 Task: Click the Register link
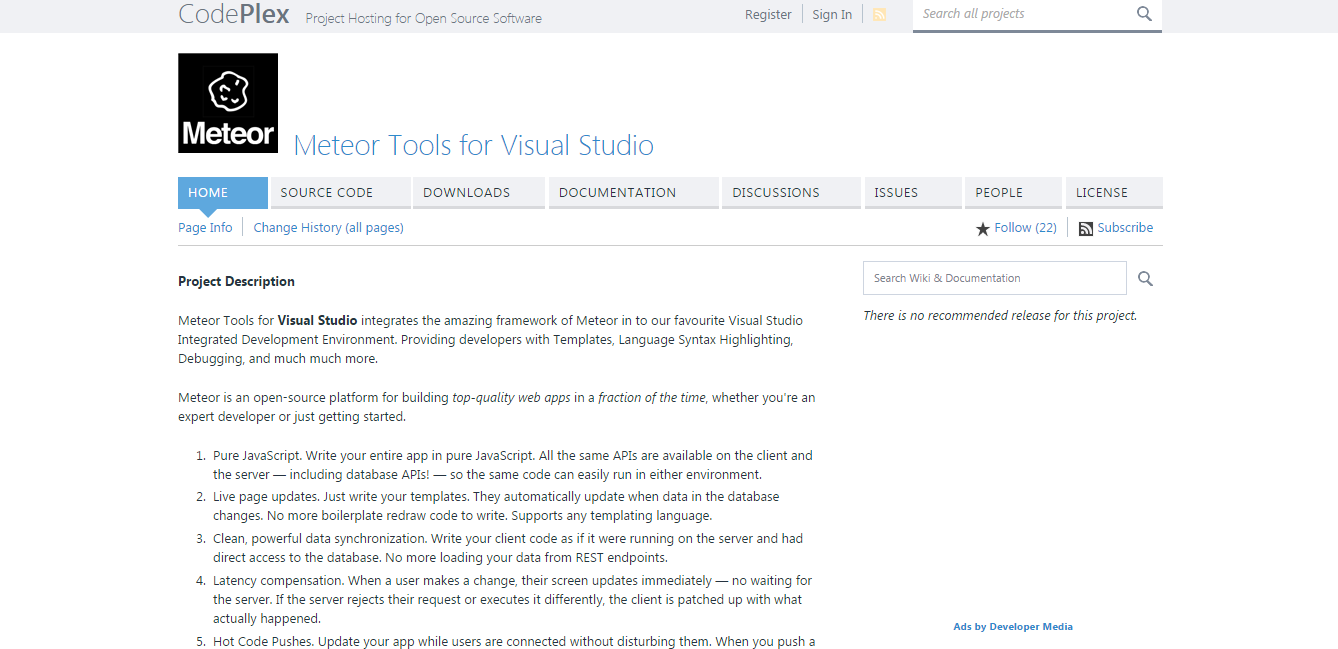pyautogui.click(x=768, y=14)
